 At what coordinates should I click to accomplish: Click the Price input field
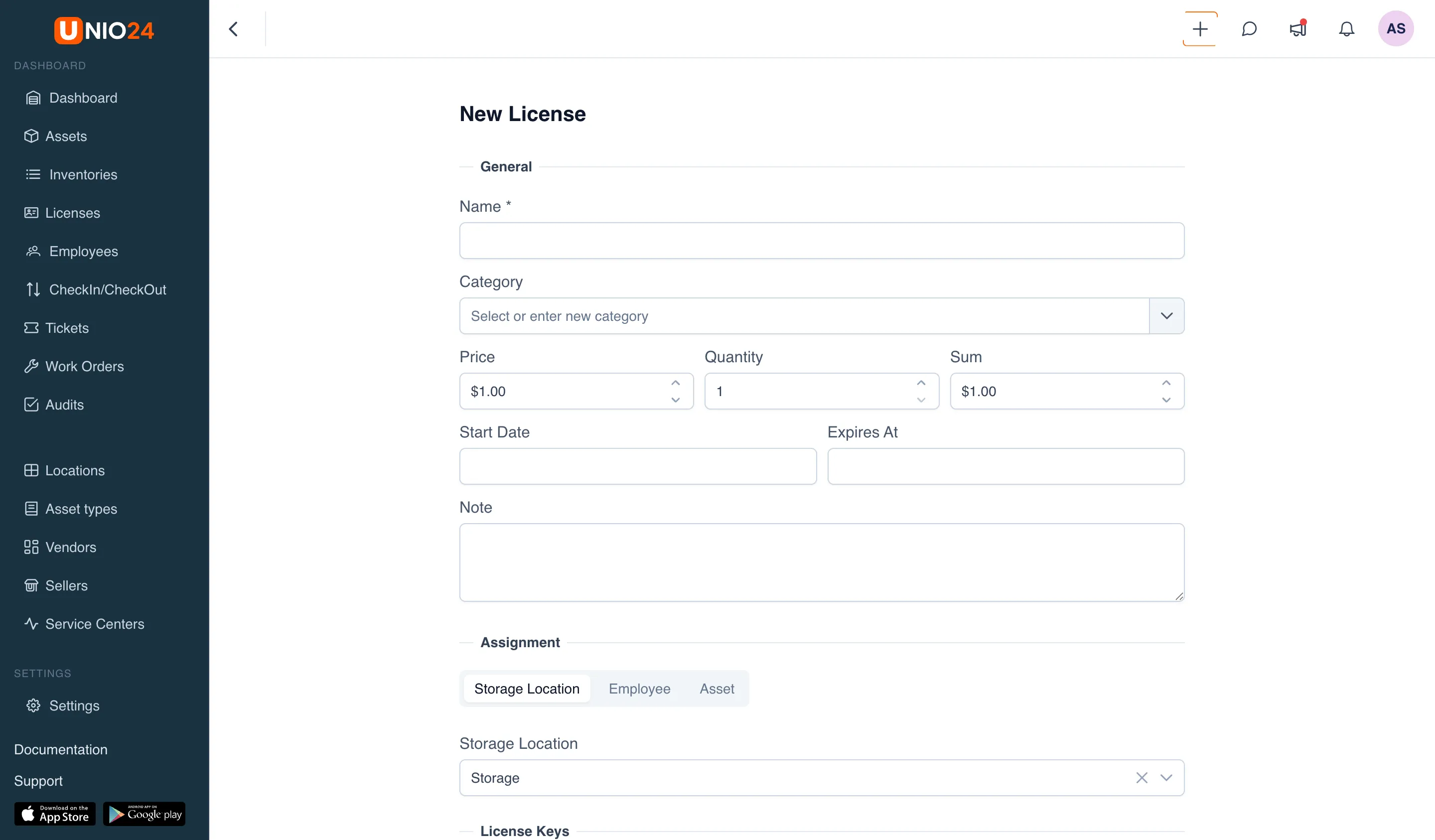tap(576, 391)
